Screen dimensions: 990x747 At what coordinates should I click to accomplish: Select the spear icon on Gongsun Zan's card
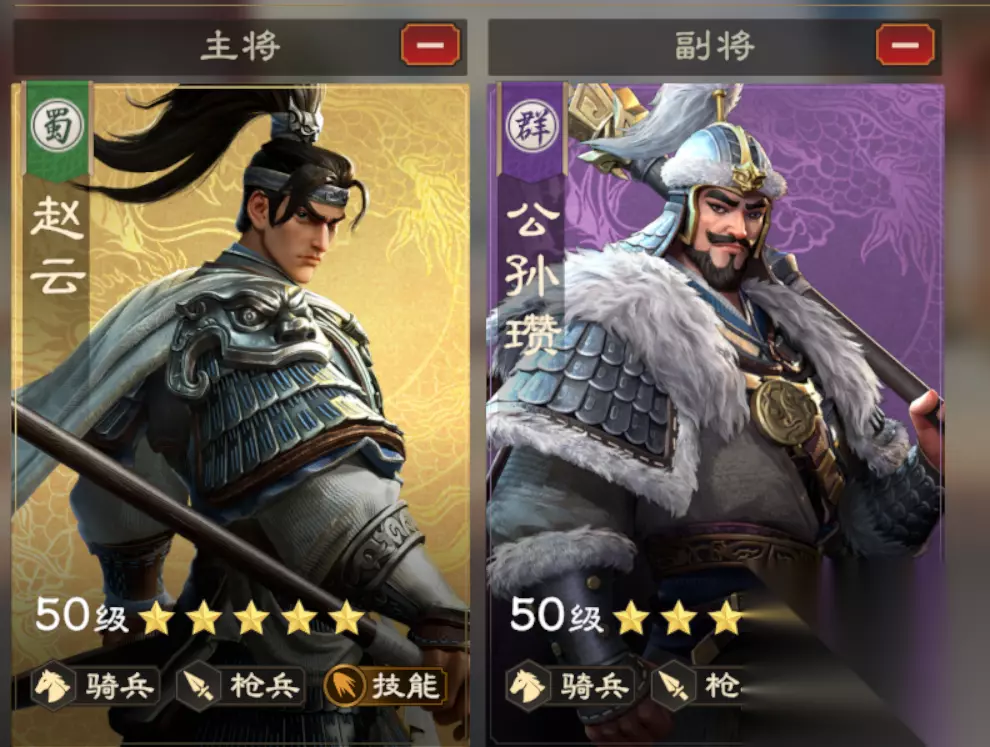click(x=672, y=685)
